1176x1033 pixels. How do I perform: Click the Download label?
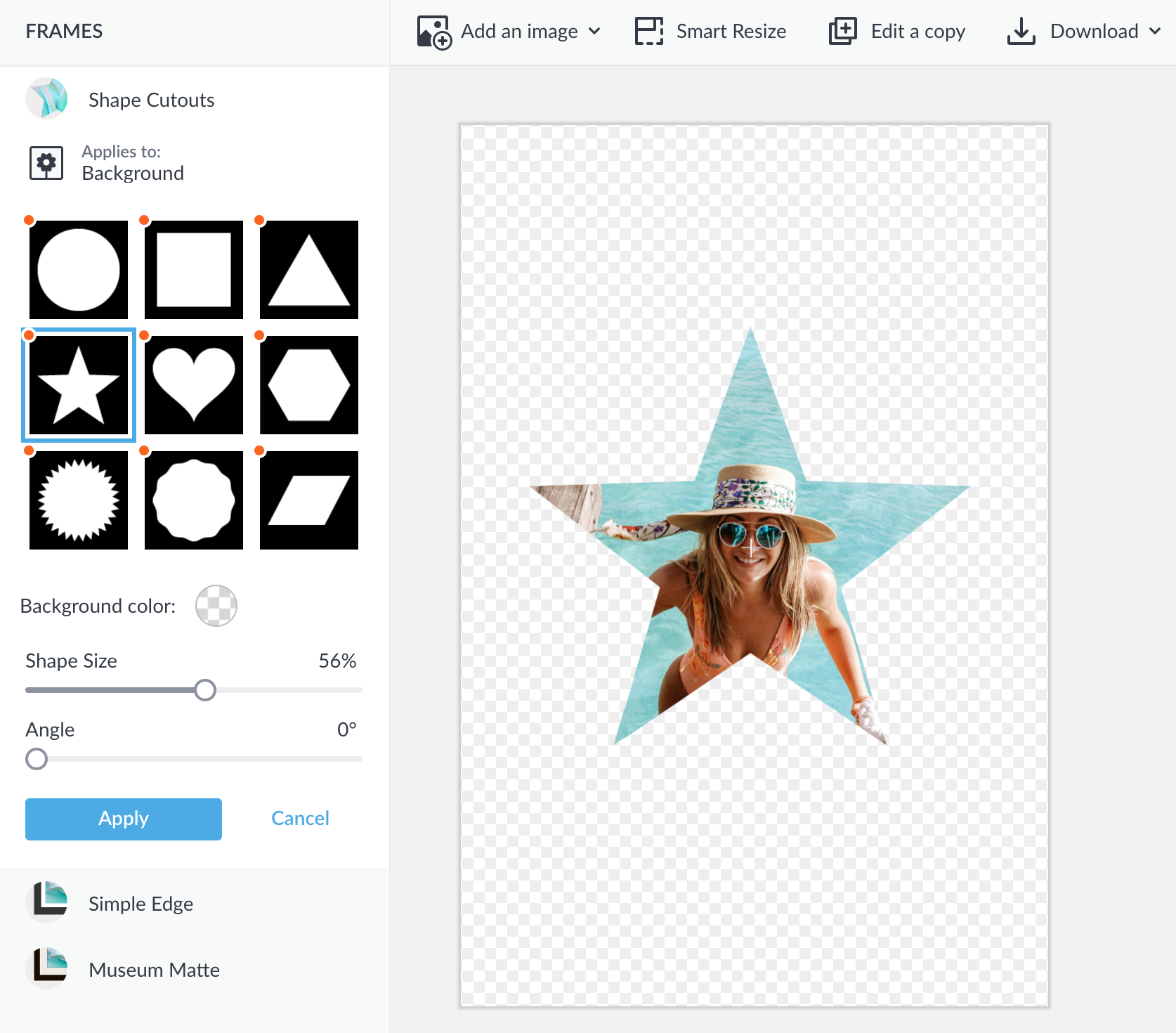pos(1094,32)
